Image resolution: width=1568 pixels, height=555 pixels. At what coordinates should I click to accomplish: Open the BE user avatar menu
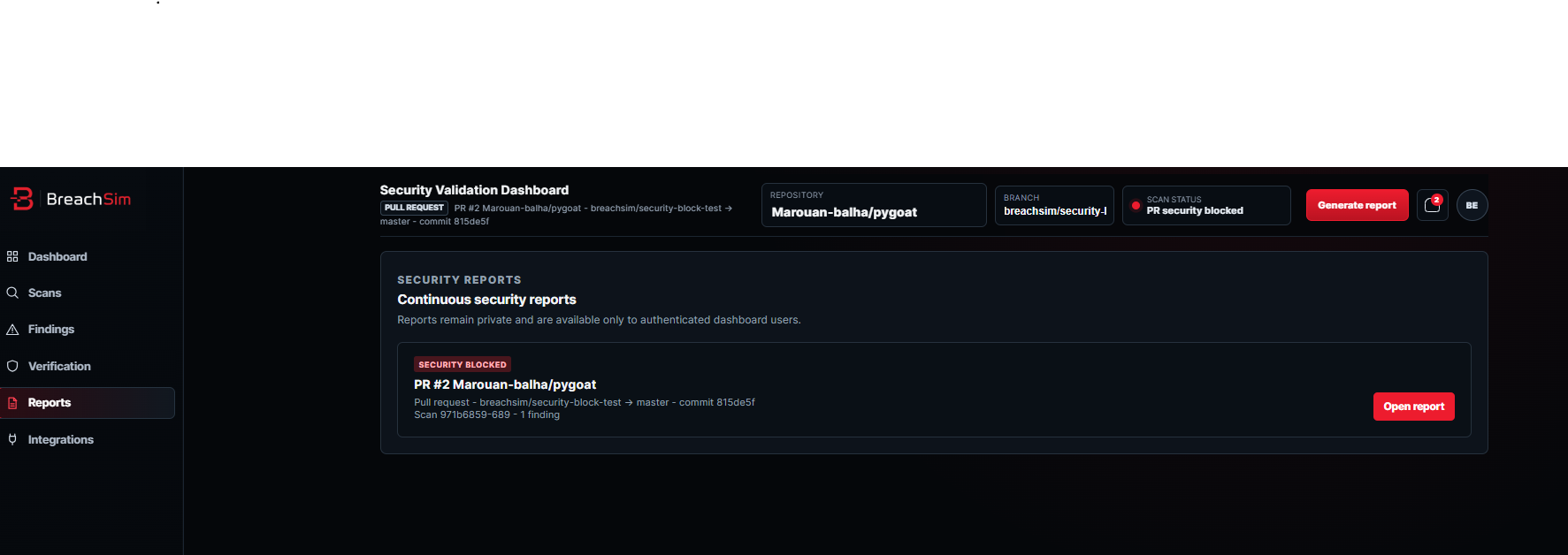point(1472,205)
